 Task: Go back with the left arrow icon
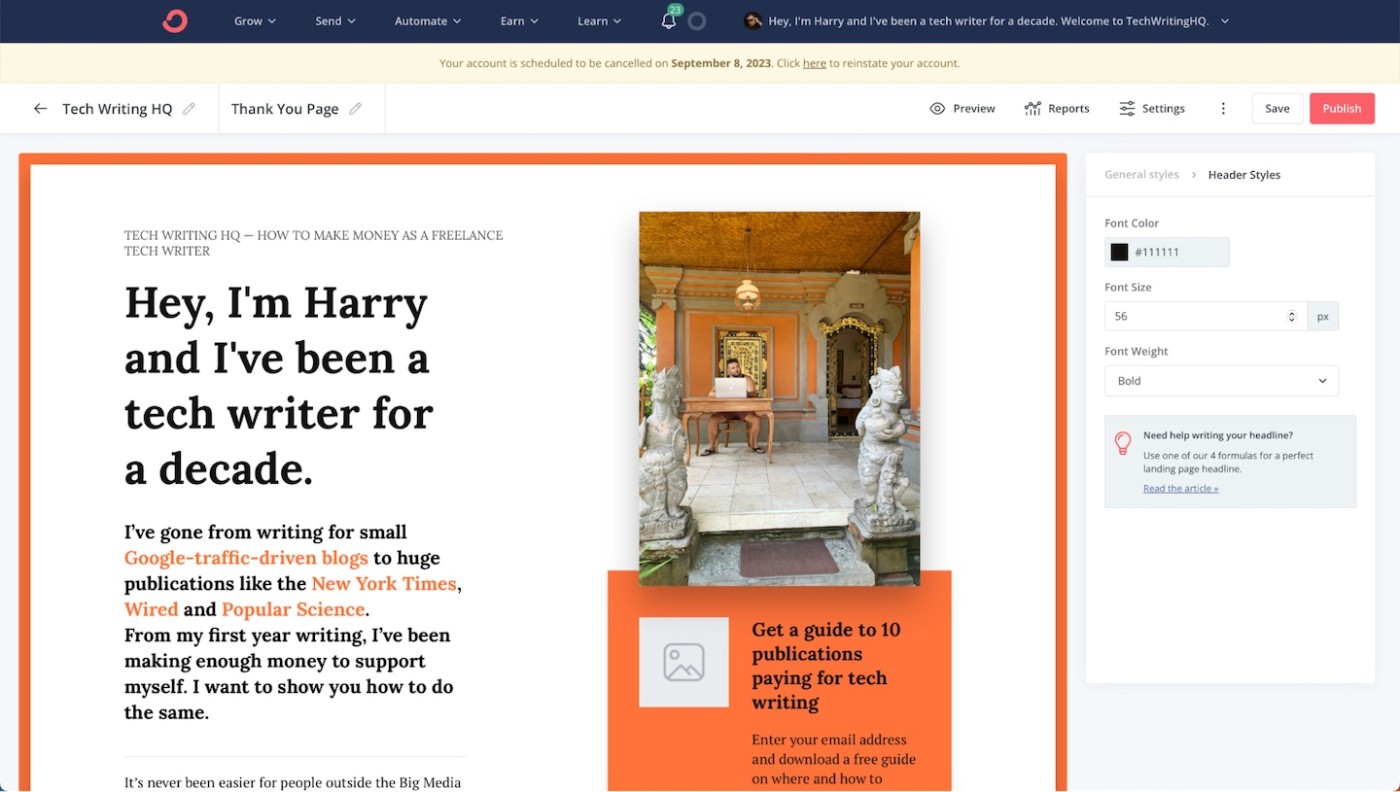tap(40, 108)
